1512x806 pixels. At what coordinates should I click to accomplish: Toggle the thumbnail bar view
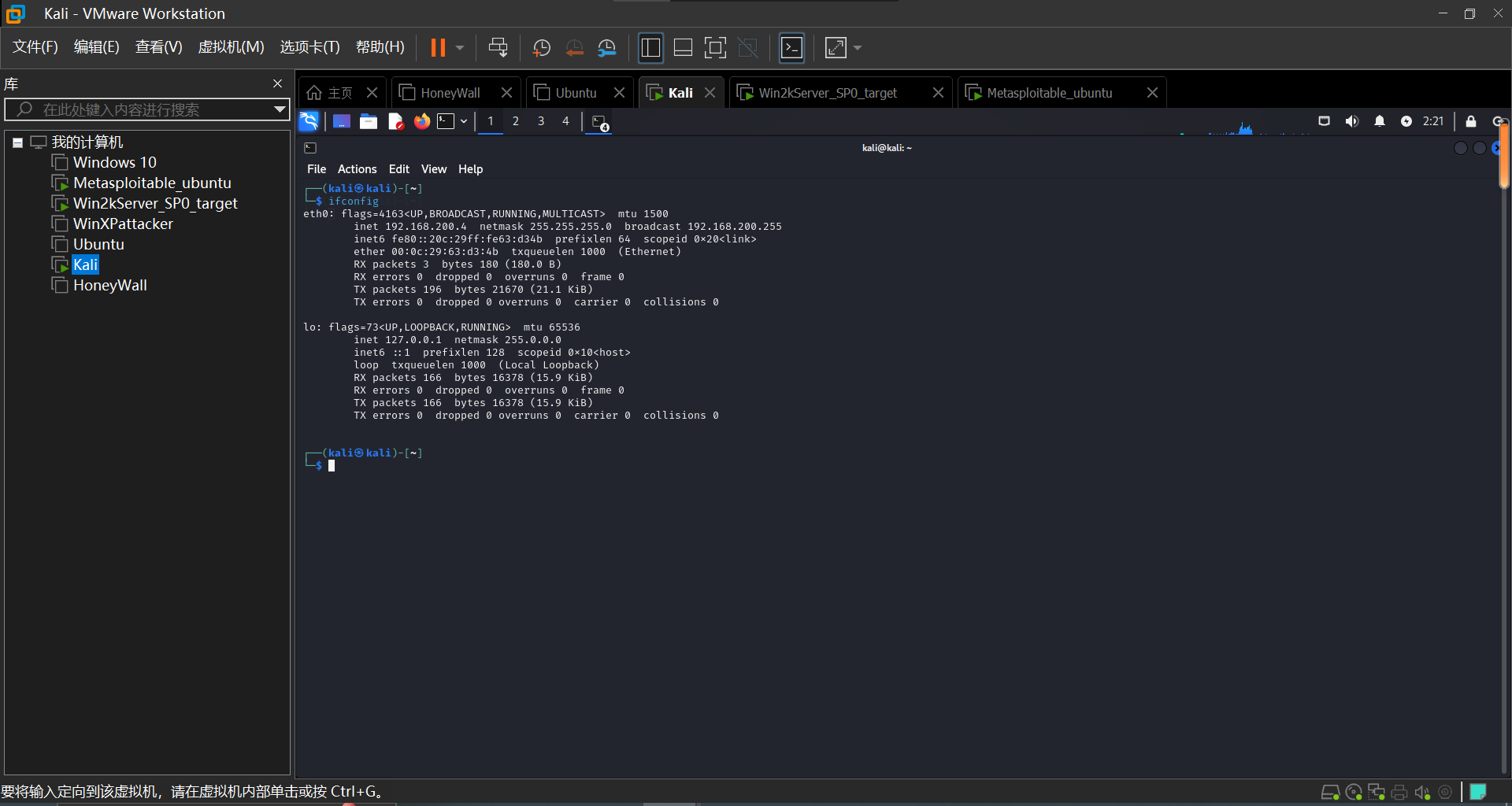tap(683, 48)
